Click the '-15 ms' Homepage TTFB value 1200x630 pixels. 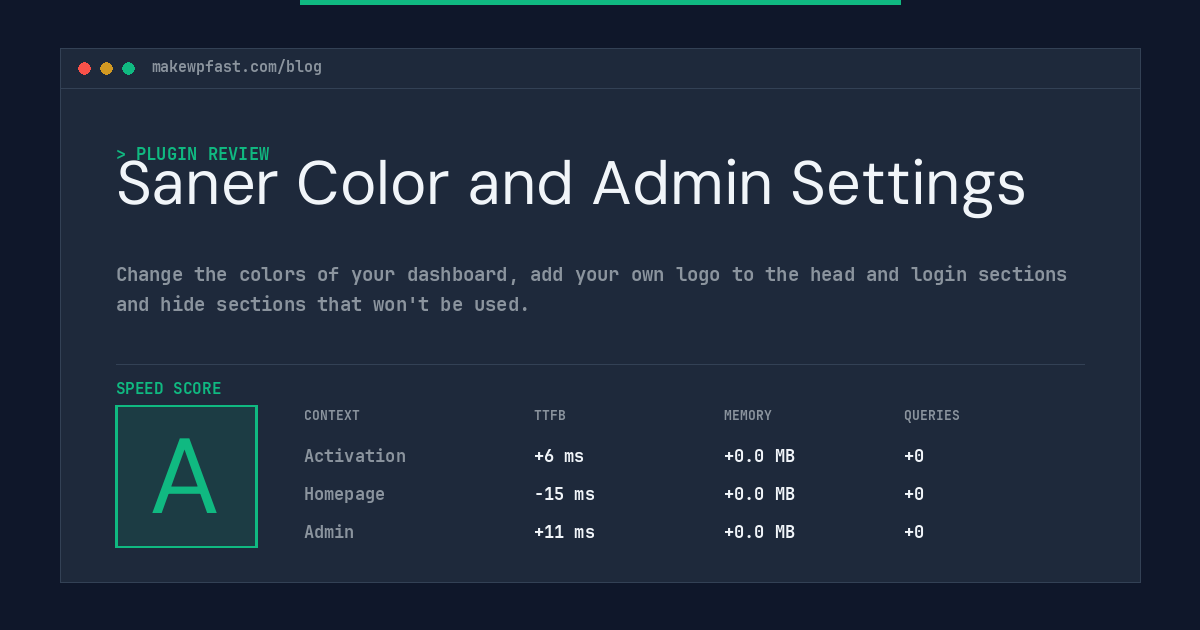click(x=564, y=494)
